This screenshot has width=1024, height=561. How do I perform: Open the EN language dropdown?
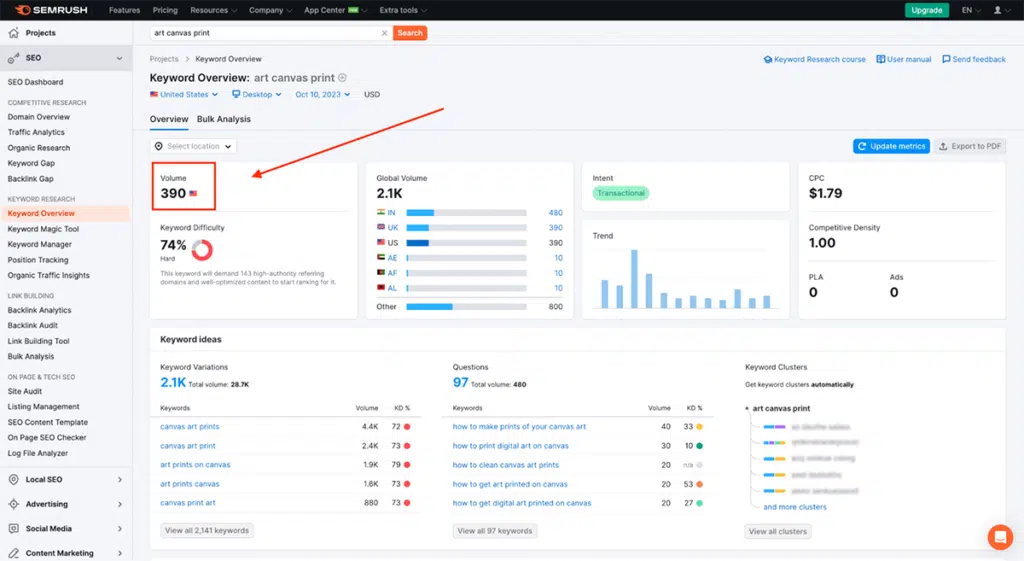tap(970, 10)
